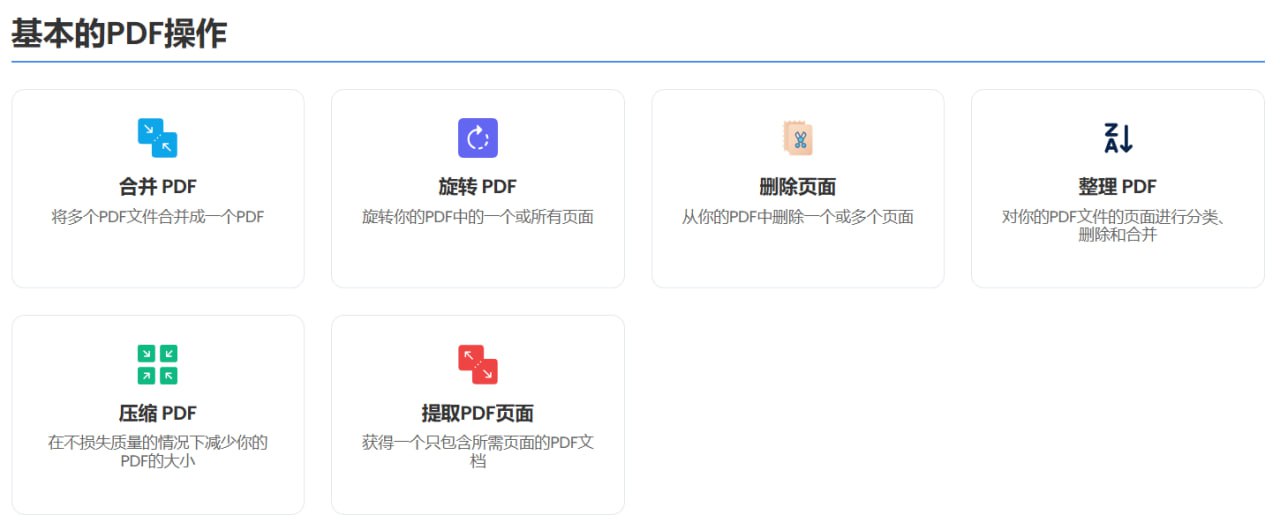Click empty area at bottom of 删除页面 card

pyautogui.click(x=797, y=262)
